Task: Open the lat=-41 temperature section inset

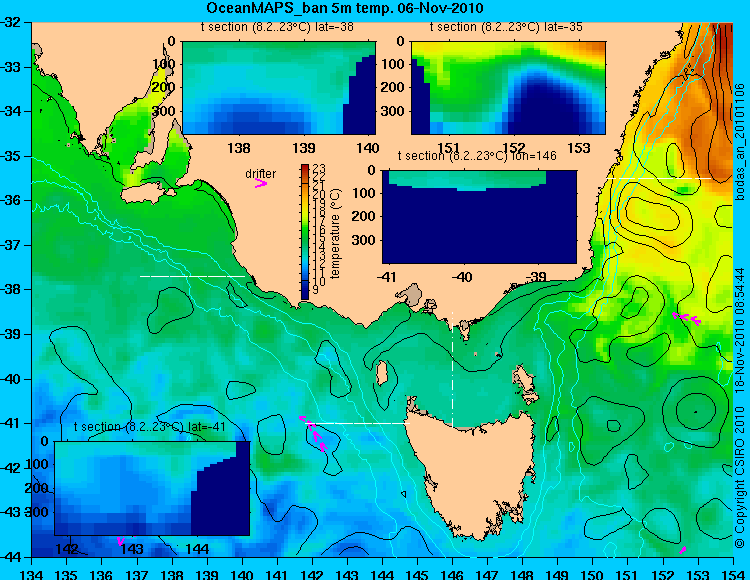Action: (152, 488)
